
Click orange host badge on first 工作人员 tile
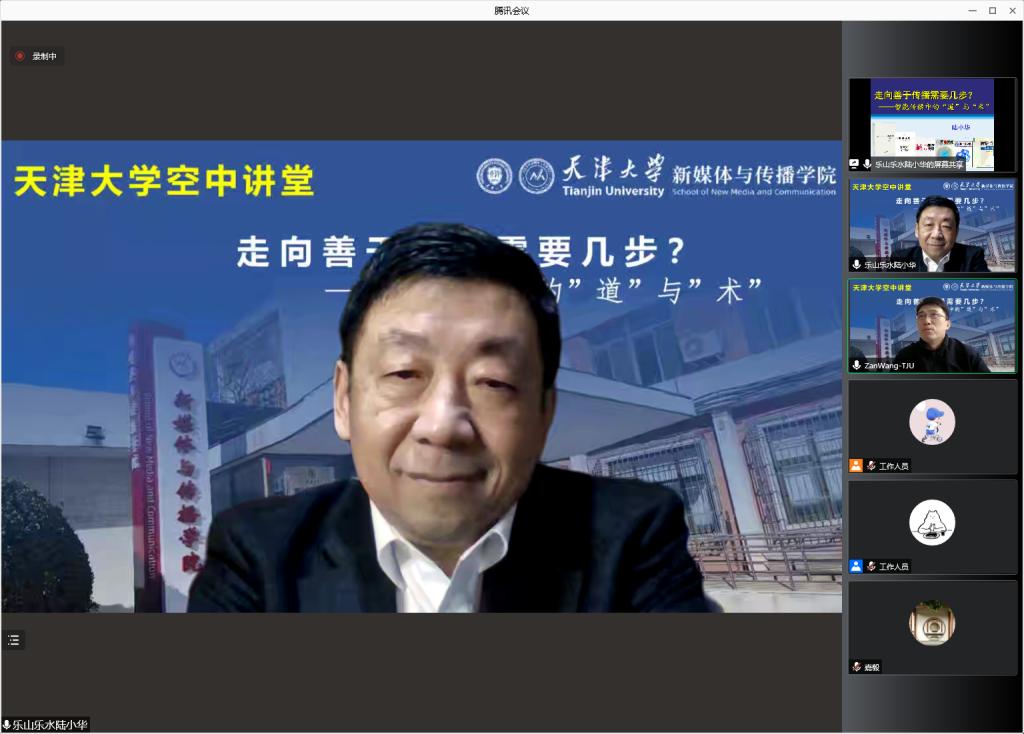click(856, 466)
